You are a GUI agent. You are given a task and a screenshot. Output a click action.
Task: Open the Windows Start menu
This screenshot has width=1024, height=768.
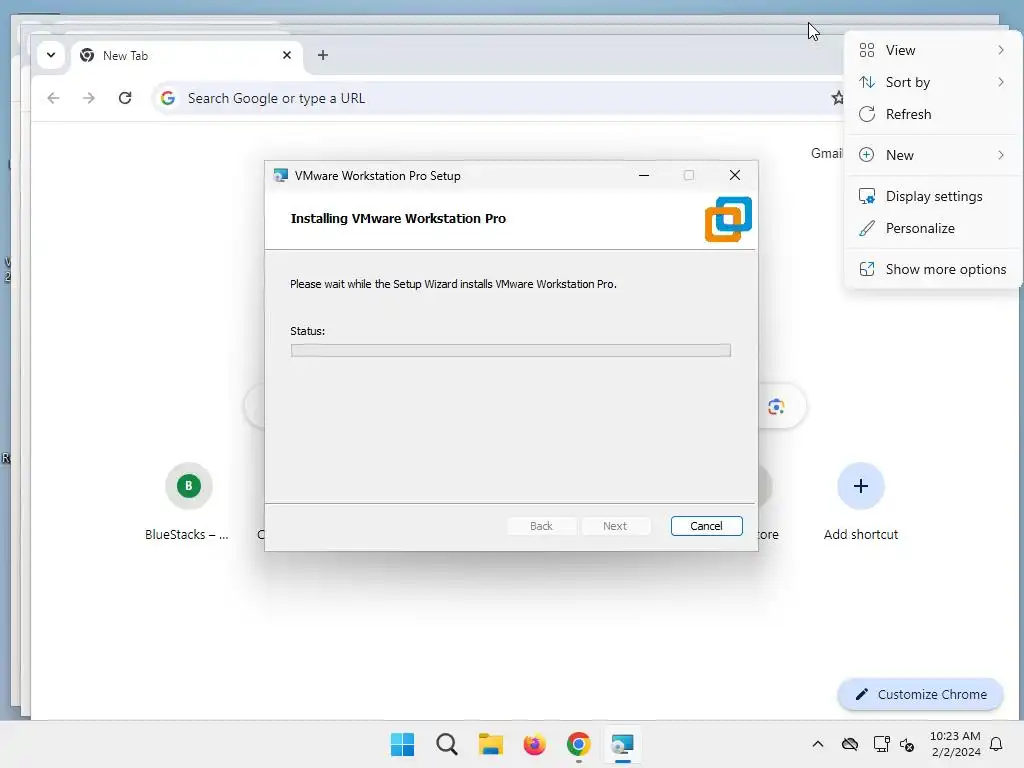pyautogui.click(x=402, y=744)
